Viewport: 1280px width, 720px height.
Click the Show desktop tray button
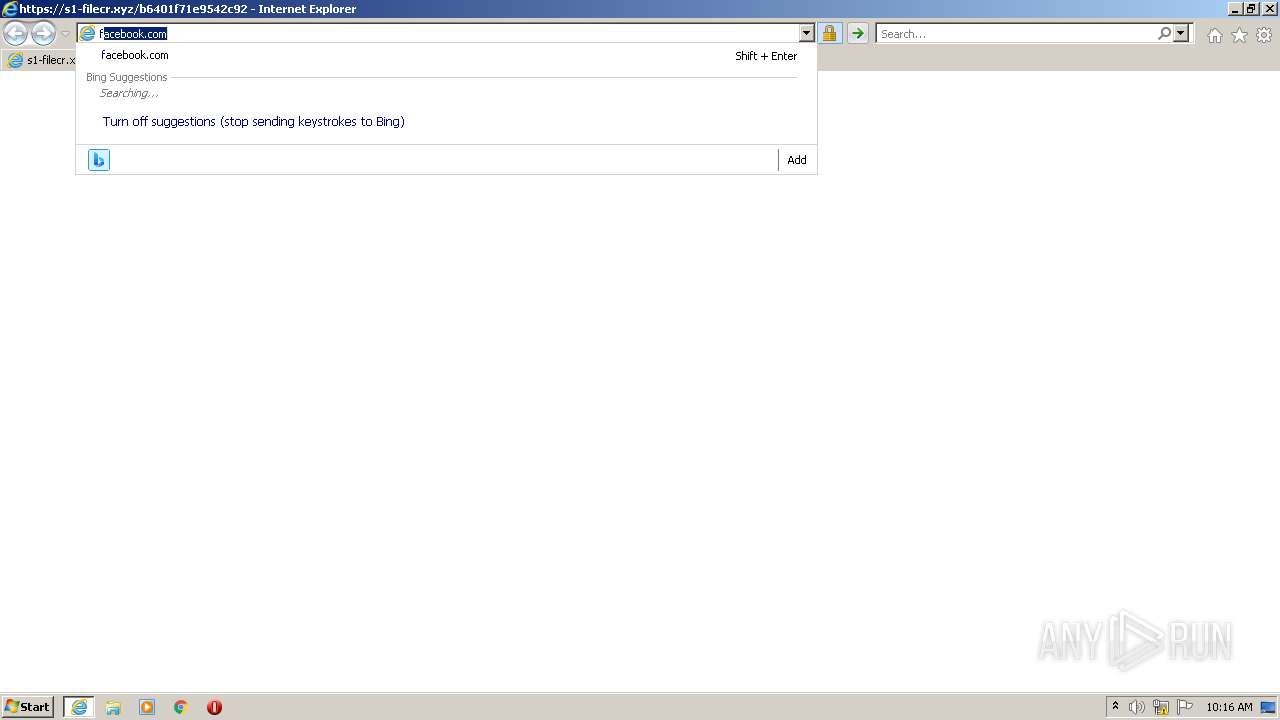(1268, 707)
